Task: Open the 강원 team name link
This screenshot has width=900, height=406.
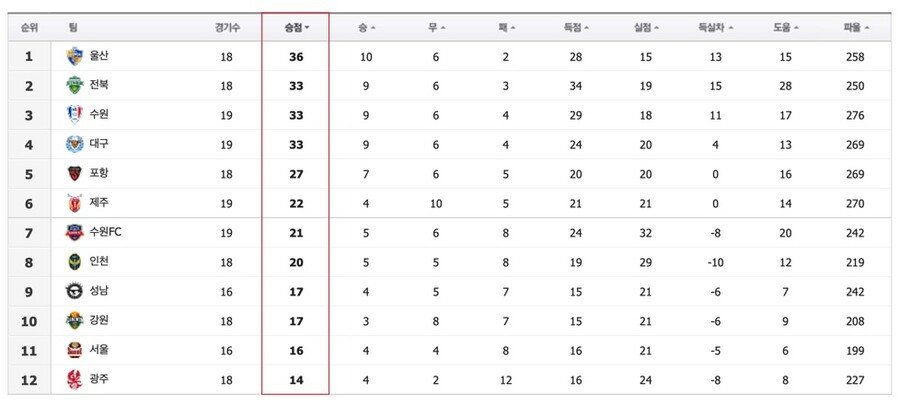Action: [99, 320]
